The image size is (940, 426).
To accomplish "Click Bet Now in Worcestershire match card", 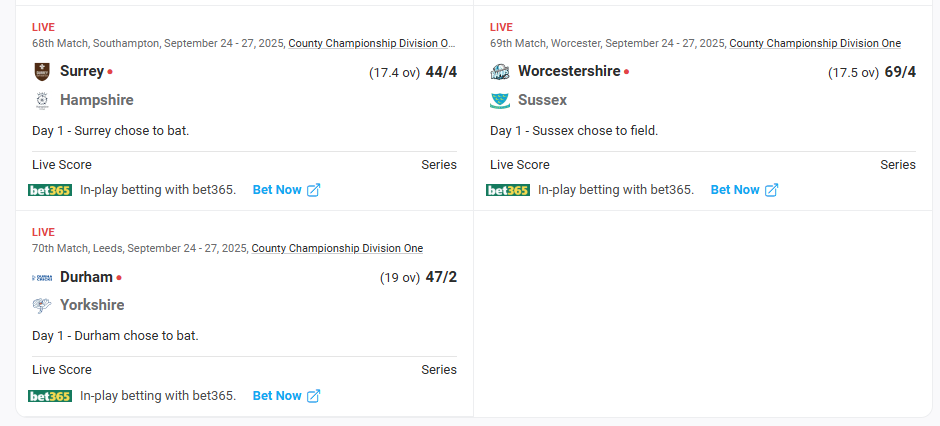I will pyautogui.click(x=735, y=190).
